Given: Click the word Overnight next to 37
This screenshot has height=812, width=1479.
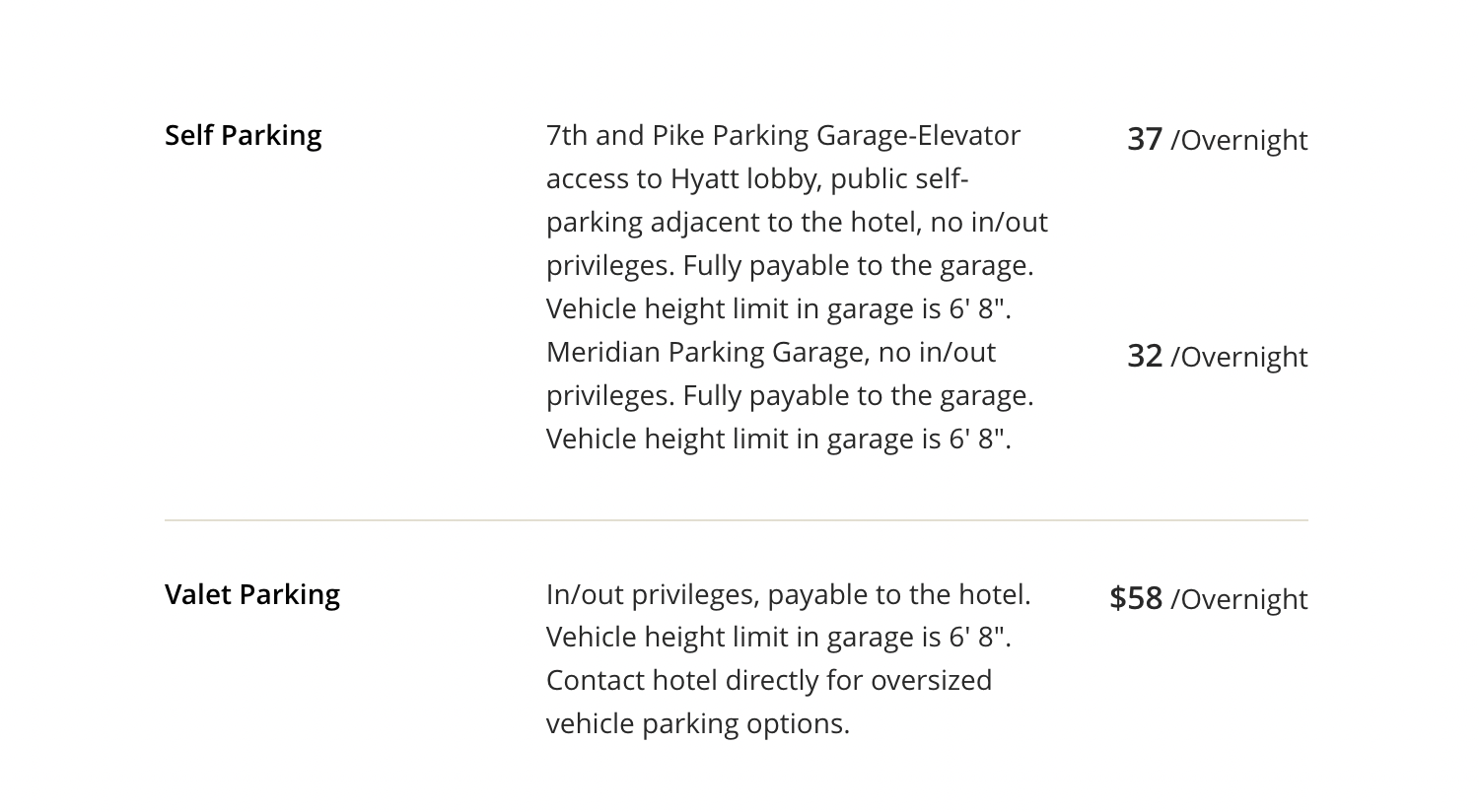Looking at the screenshot, I should (x=1244, y=140).
